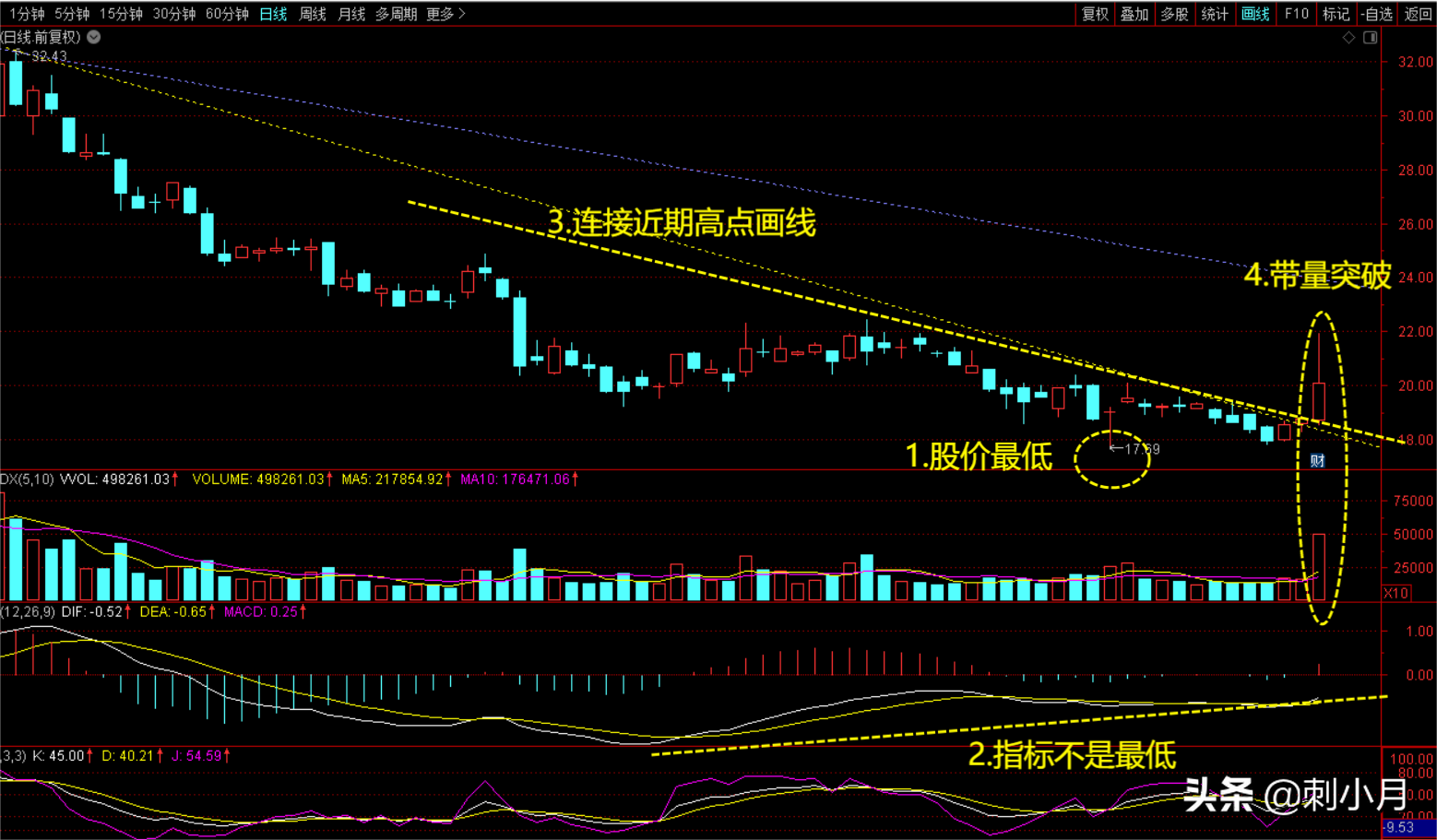Toggle the 画线 drawing tools button
The width and height of the screenshot is (1437, 840).
[x=1255, y=14]
